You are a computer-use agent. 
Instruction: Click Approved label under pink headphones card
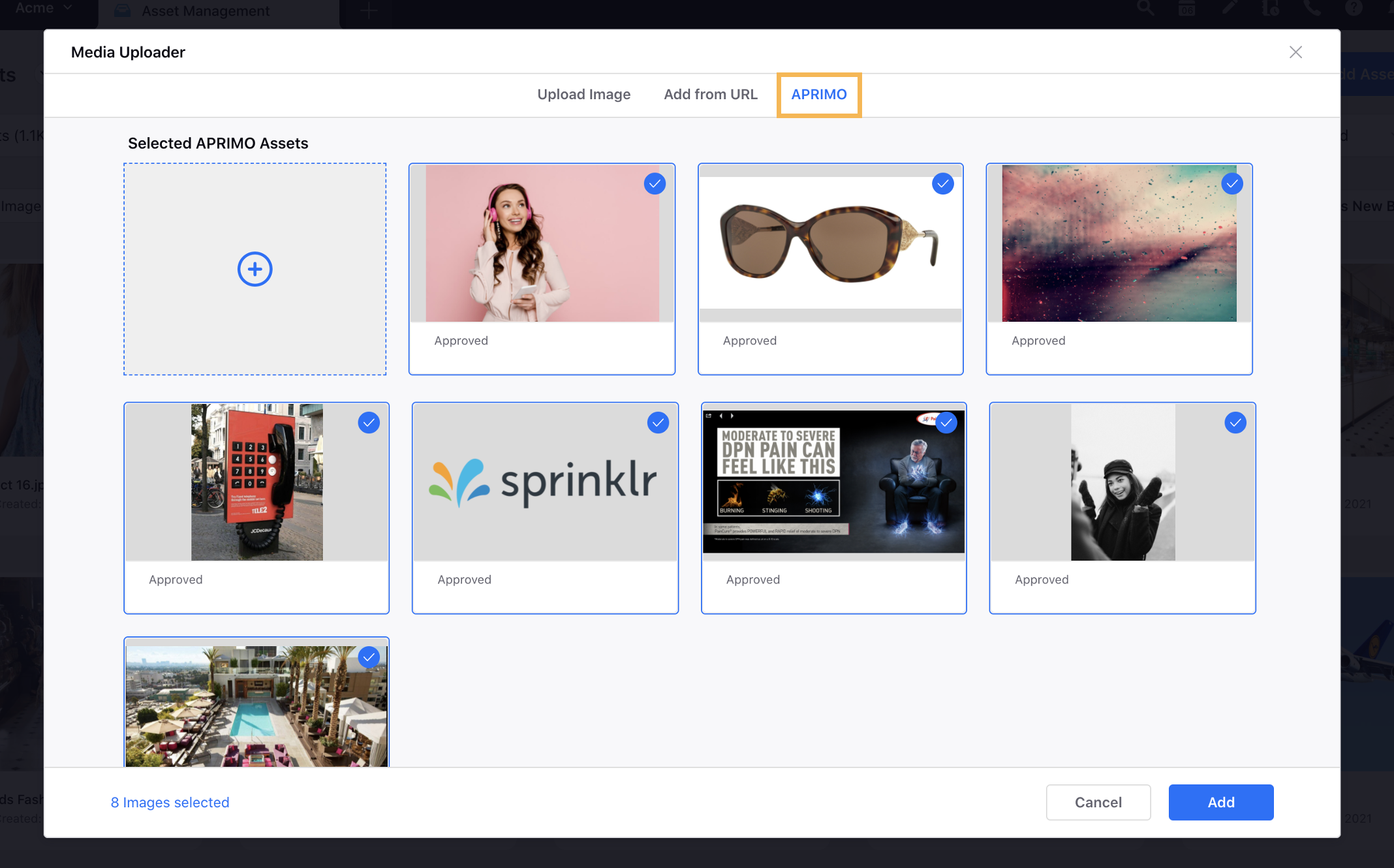point(461,341)
